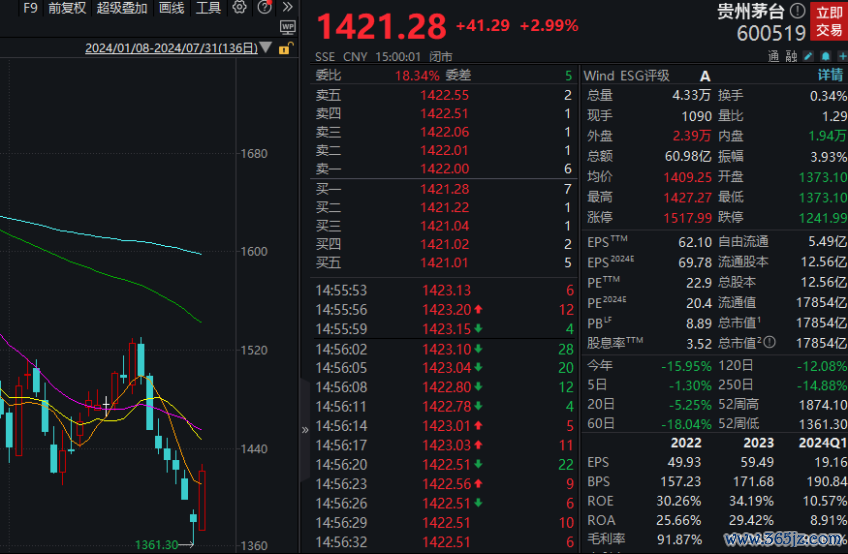Select the 买二 bid price 1421.22
Image resolution: width=848 pixels, height=554 pixels.
click(x=445, y=208)
